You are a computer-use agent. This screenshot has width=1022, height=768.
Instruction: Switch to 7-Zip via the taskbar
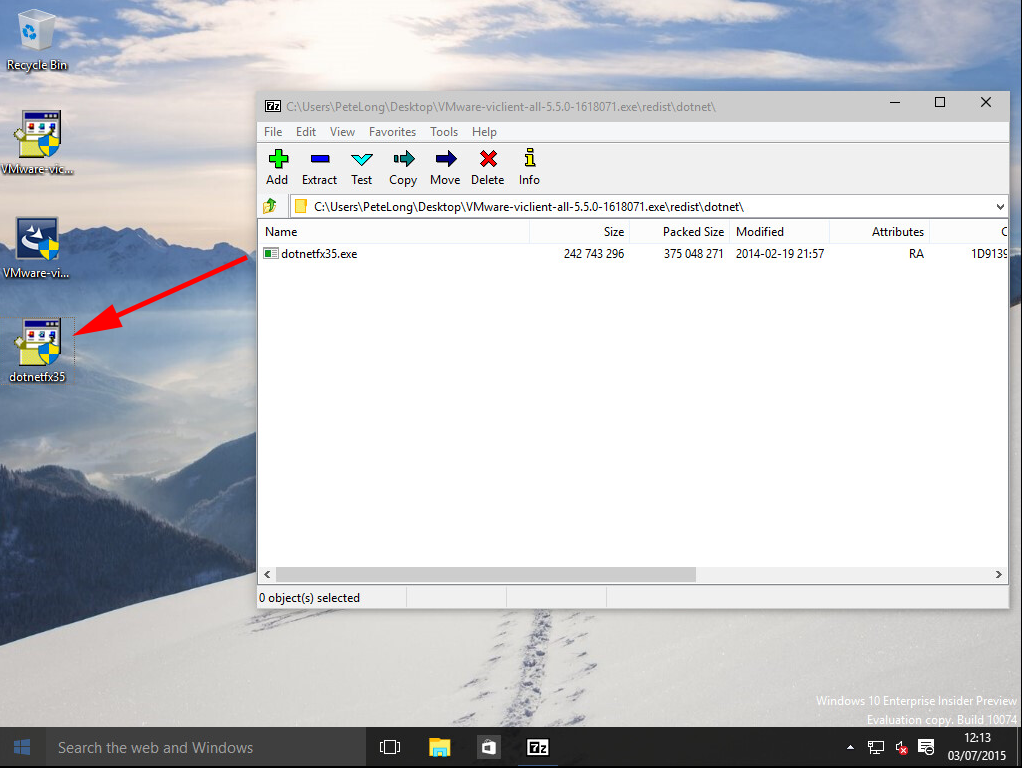coord(538,747)
